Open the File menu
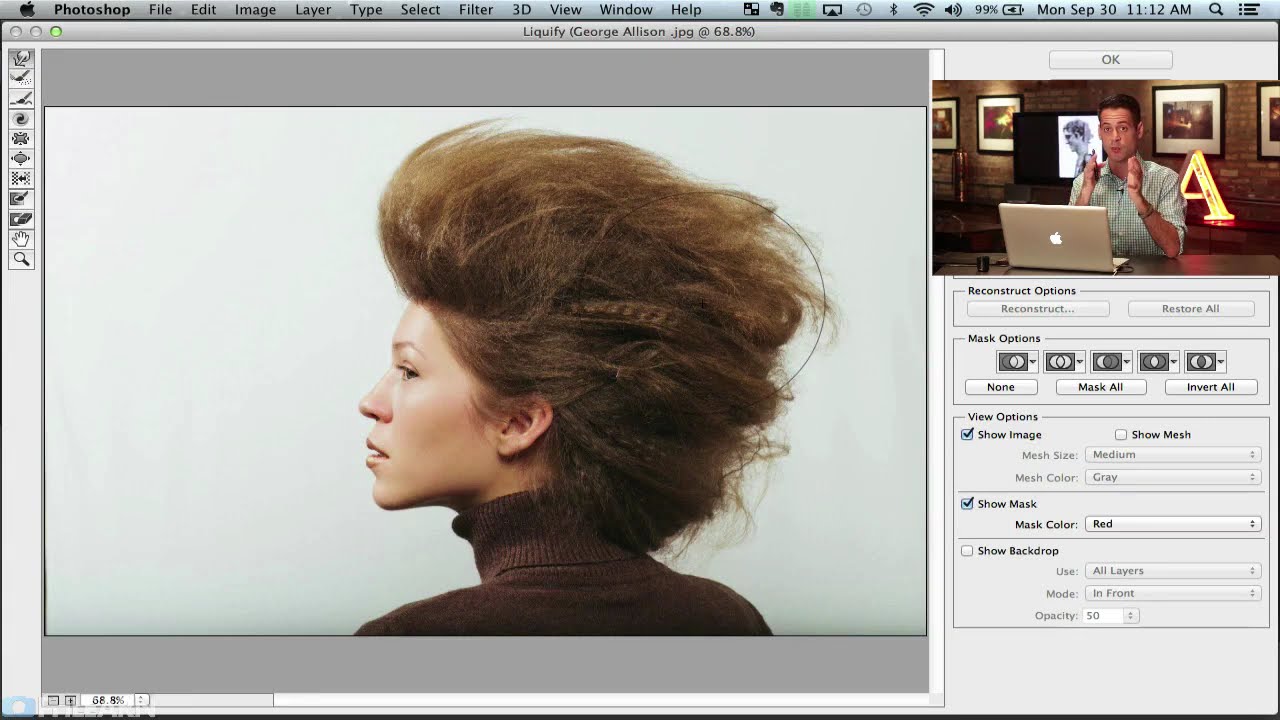Image resolution: width=1280 pixels, height=720 pixels. [160, 10]
